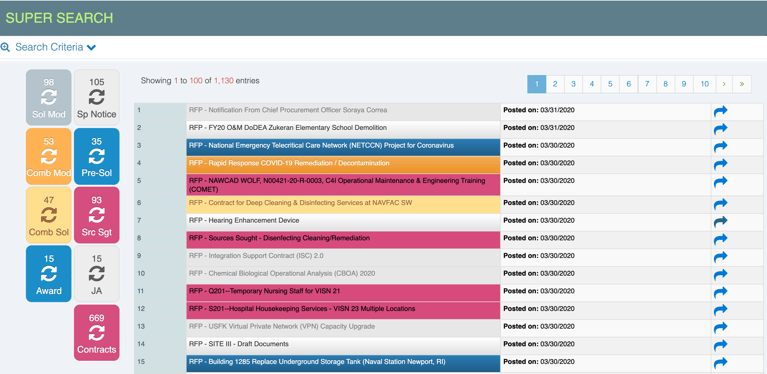Go to results page 3
767x374 pixels.
click(573, 84)
